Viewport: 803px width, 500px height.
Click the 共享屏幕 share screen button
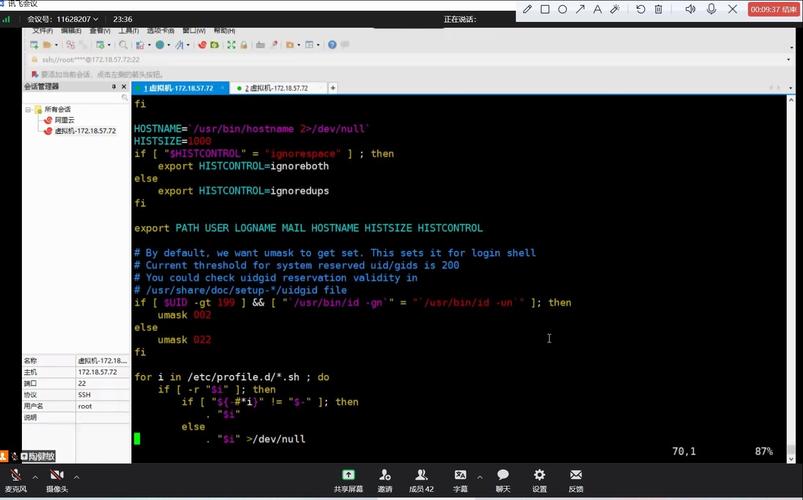click(347, 480)
